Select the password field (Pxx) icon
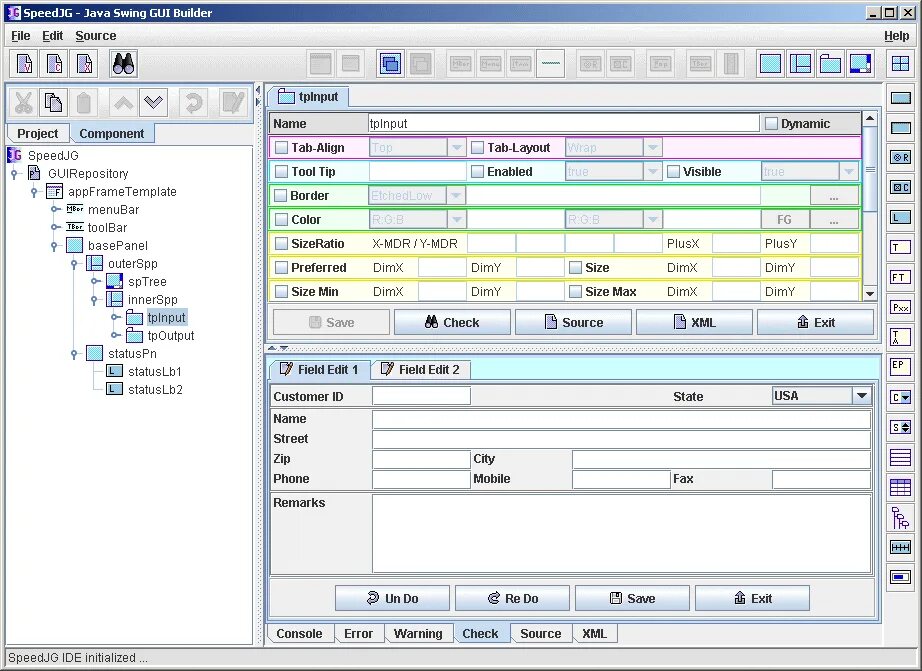 [x=900, y=307]
